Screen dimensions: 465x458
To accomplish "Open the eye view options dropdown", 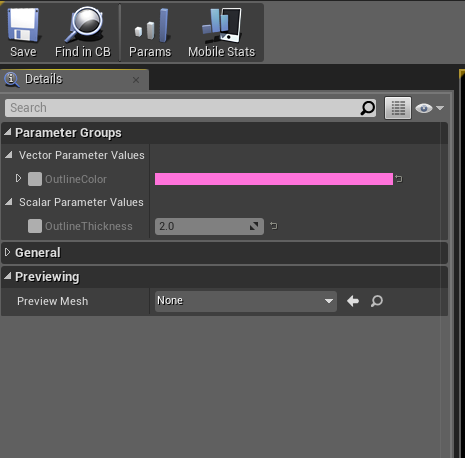I will point(430,108).
